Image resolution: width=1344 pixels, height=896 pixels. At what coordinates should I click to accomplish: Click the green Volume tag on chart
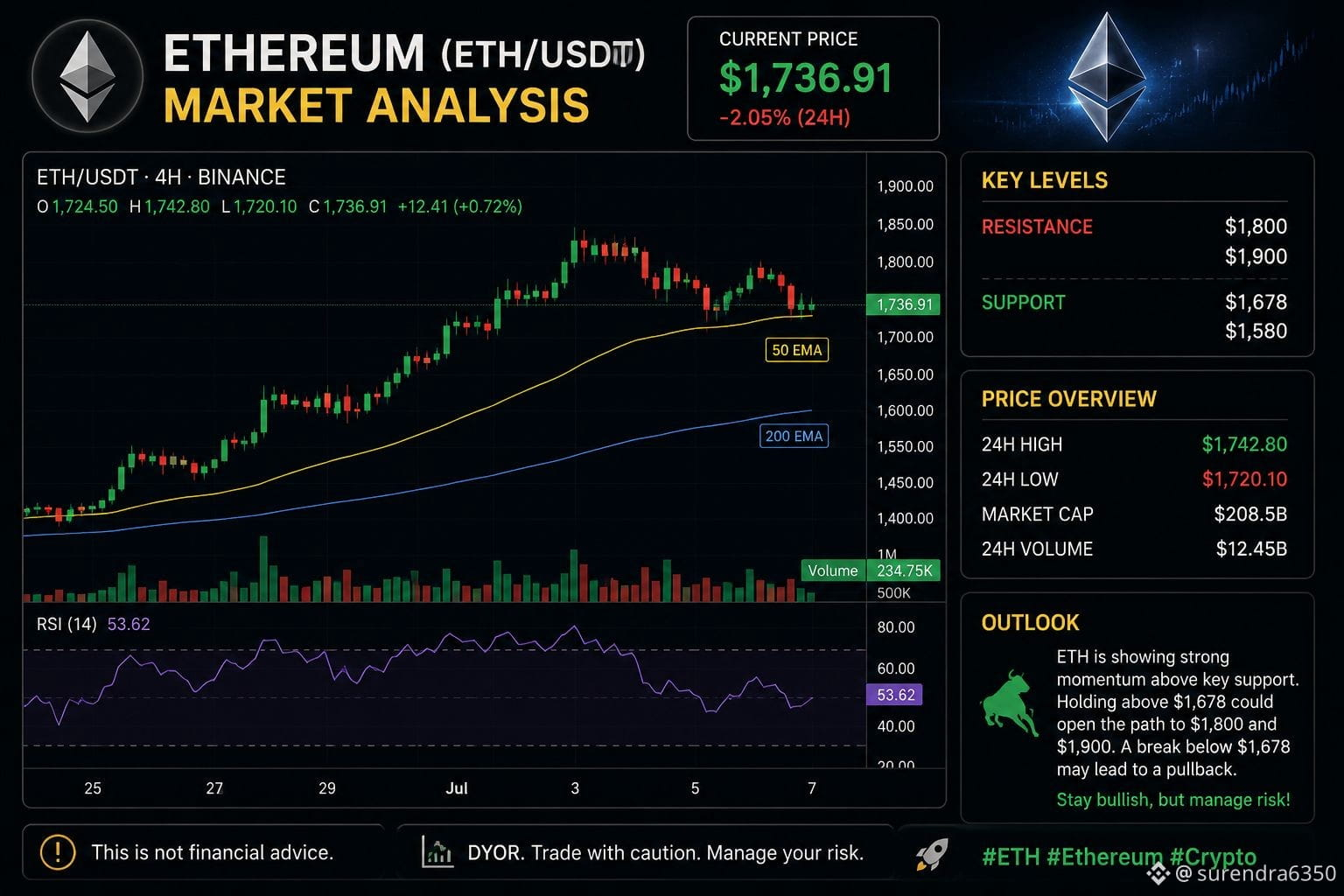click(x=833, y=570)
